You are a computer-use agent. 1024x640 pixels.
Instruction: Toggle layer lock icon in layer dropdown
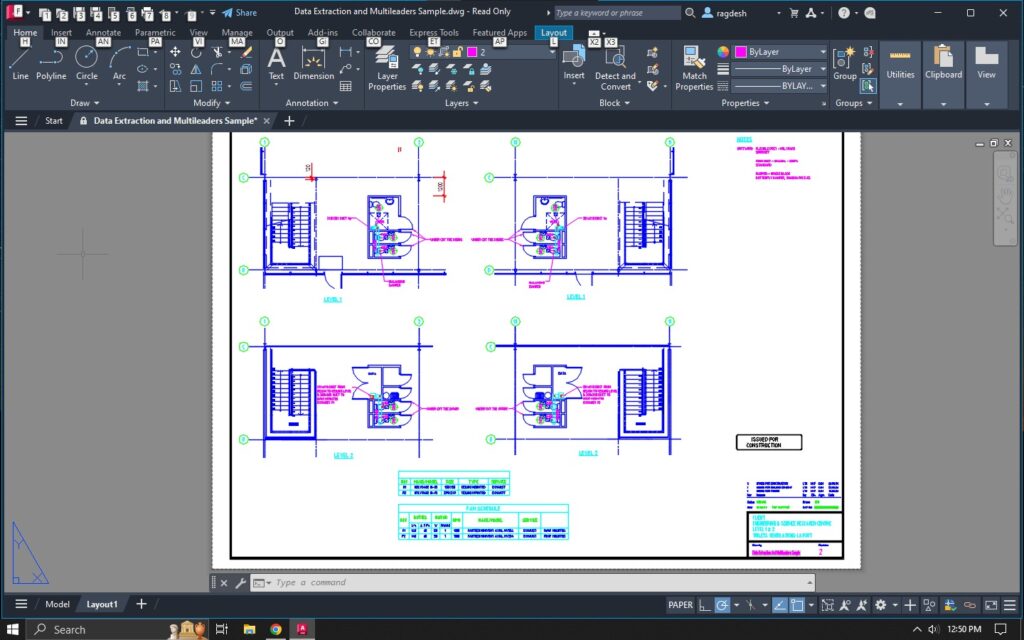(457, 52)
